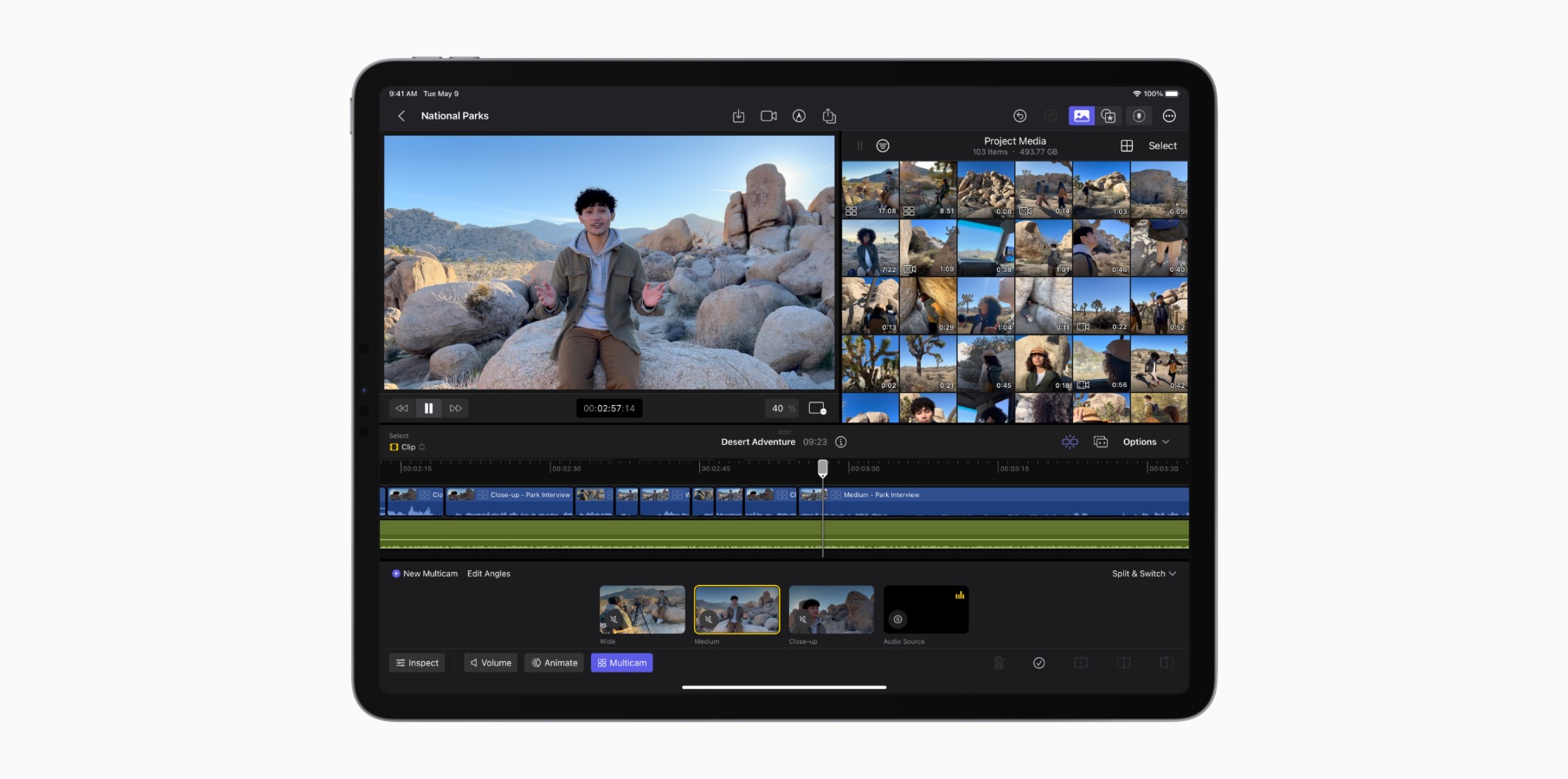Open the 8:51 media clip thumbnail
The width and height of the screenshot is (1568, 779).
pos(928,189)
